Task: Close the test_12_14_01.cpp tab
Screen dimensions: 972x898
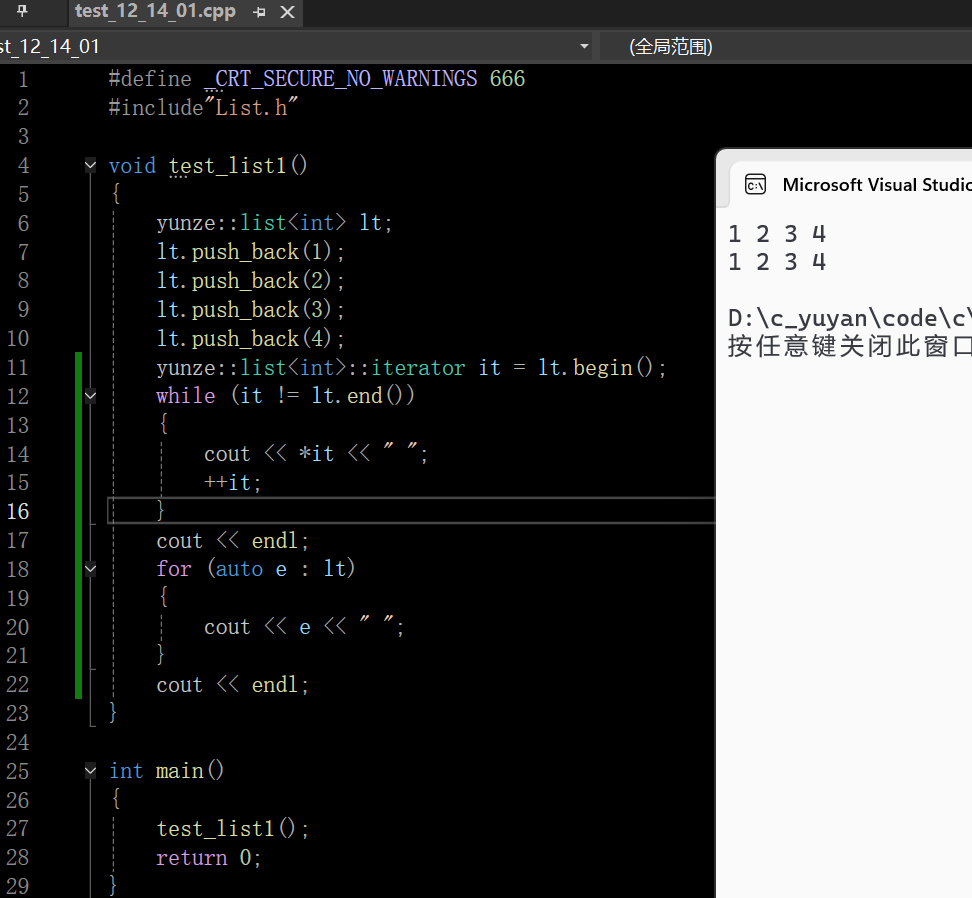Action: click(x=287, y=12)
